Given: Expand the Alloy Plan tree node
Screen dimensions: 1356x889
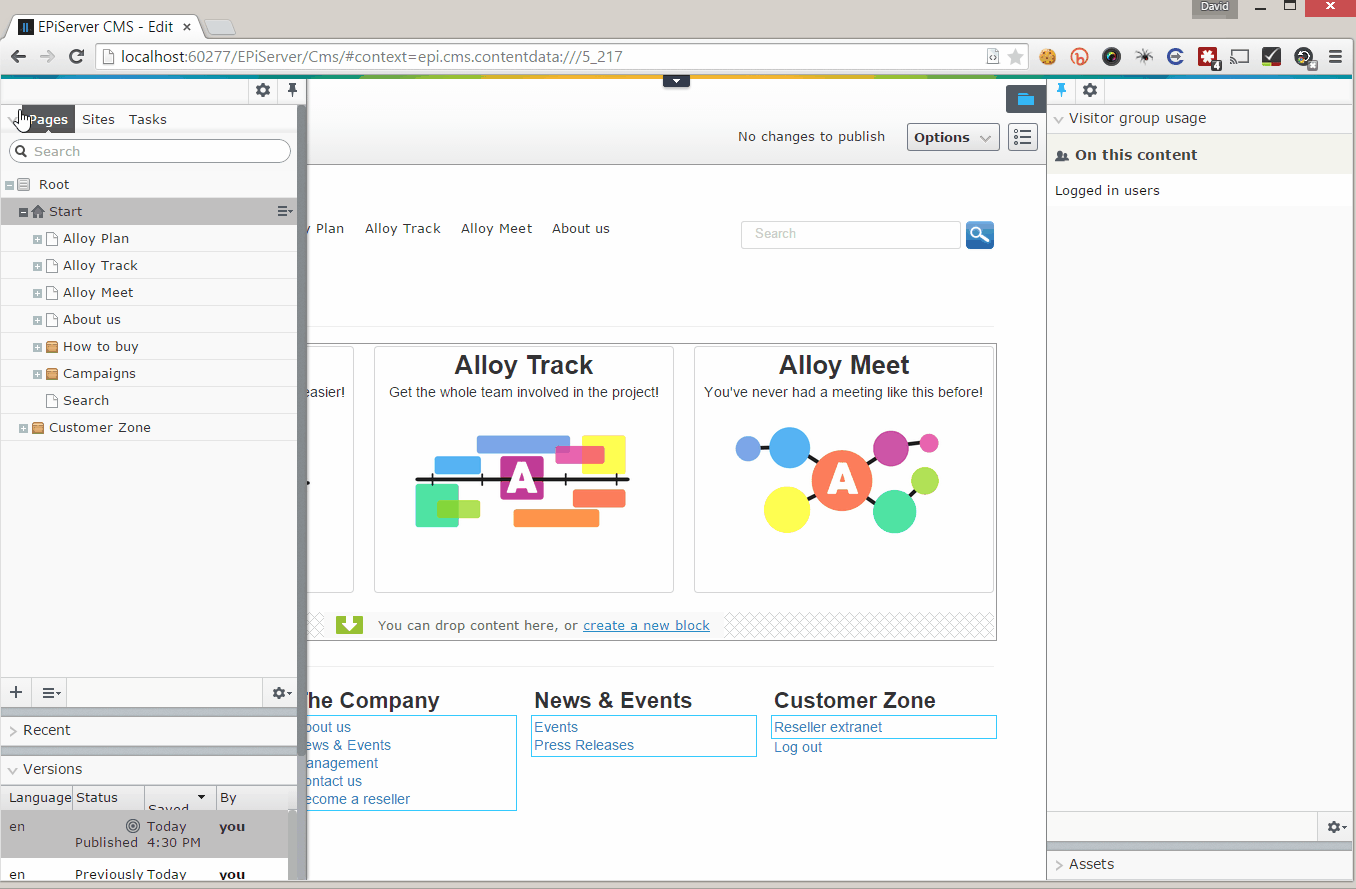Looking at the screenshot, I should pos(37,239).
